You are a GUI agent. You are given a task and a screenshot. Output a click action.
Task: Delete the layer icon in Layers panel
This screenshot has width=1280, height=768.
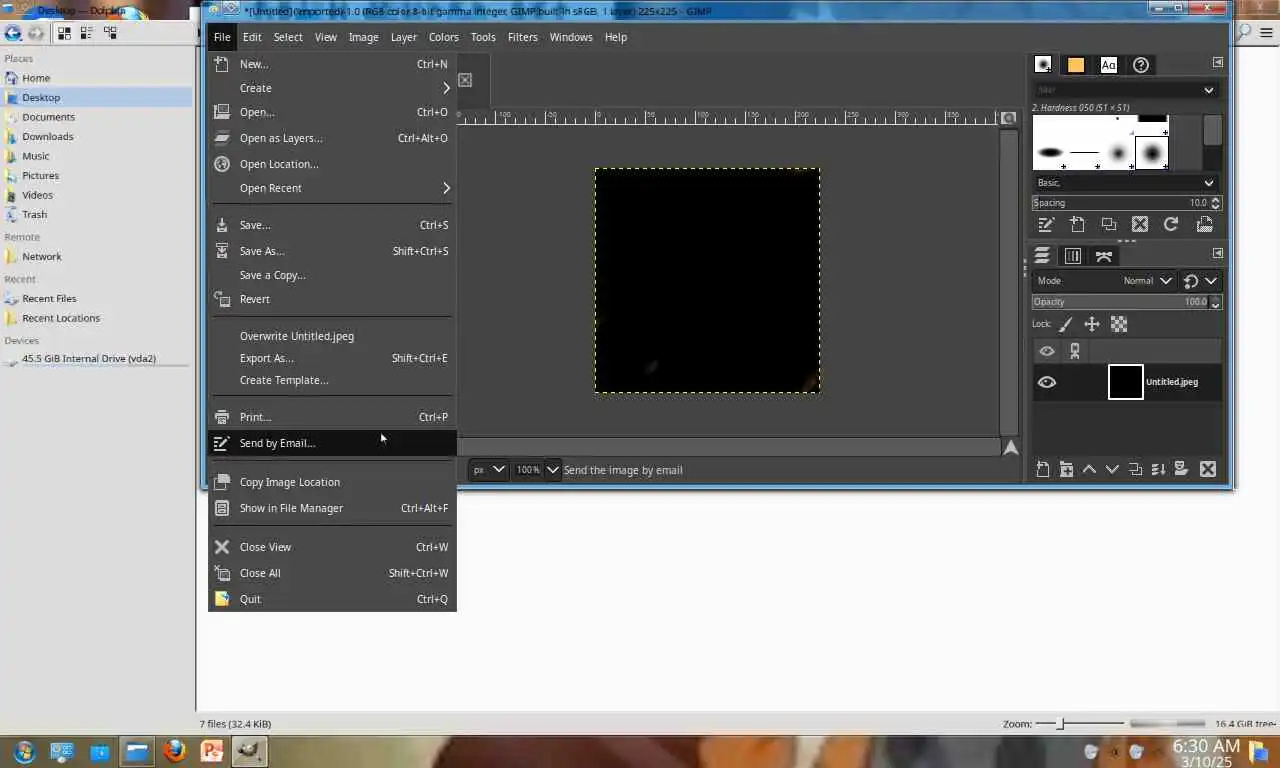[x=1207, y=469]
